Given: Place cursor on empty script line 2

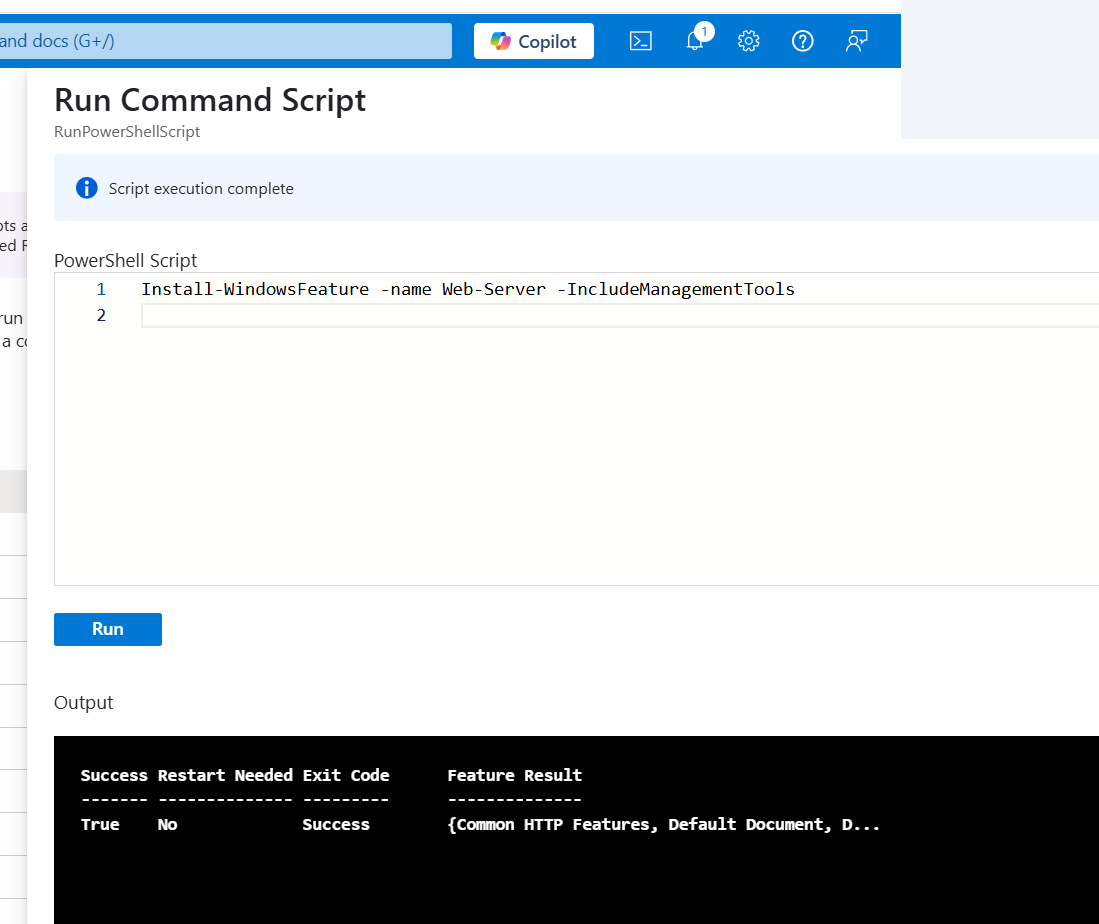Looking at the screenshot, I should point(620,315).
